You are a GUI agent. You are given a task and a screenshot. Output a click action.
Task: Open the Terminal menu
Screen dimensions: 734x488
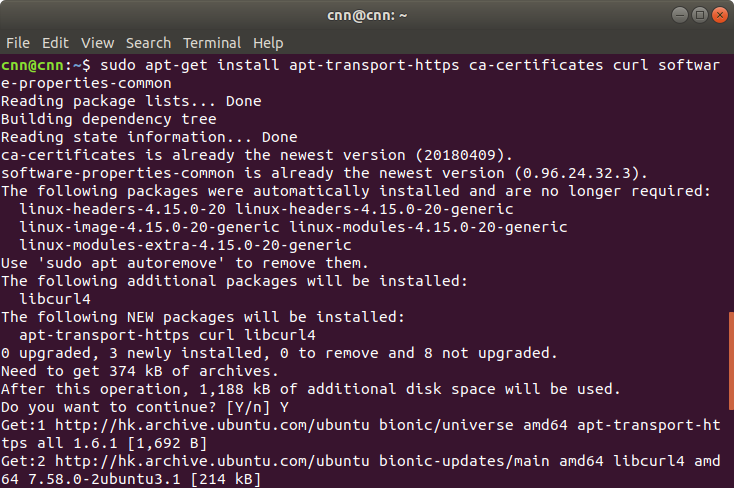pyautogui.click(x=212, y=43)
